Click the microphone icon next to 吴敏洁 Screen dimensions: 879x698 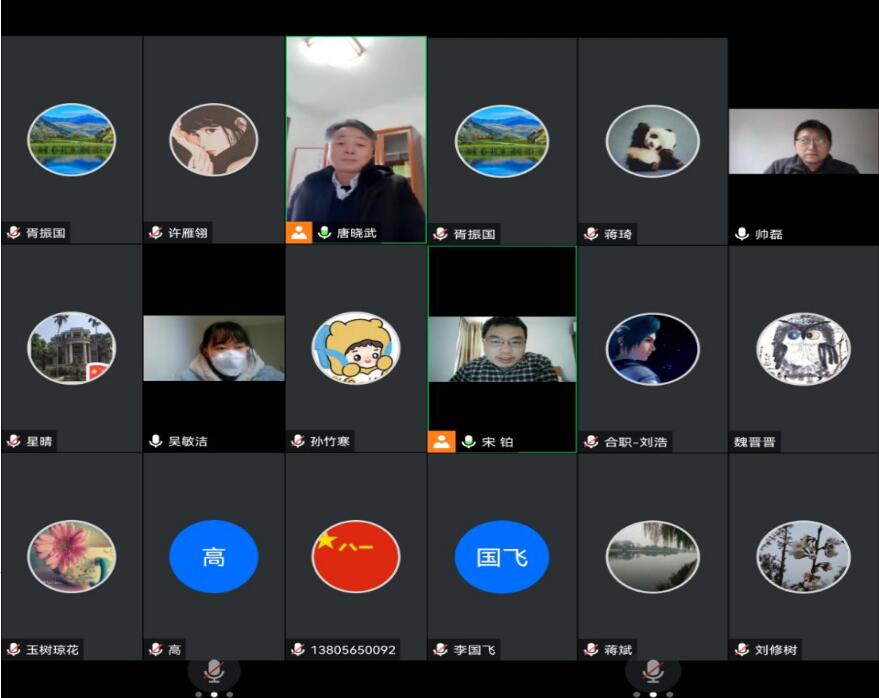[156, 441]
